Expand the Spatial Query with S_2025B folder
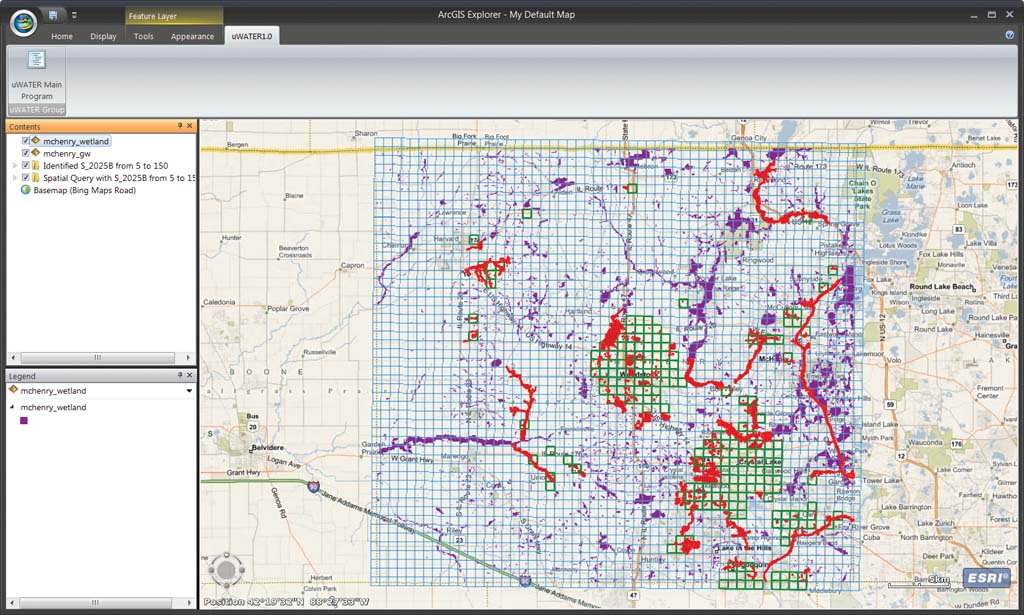The image size is (1024, 615). 15,177
